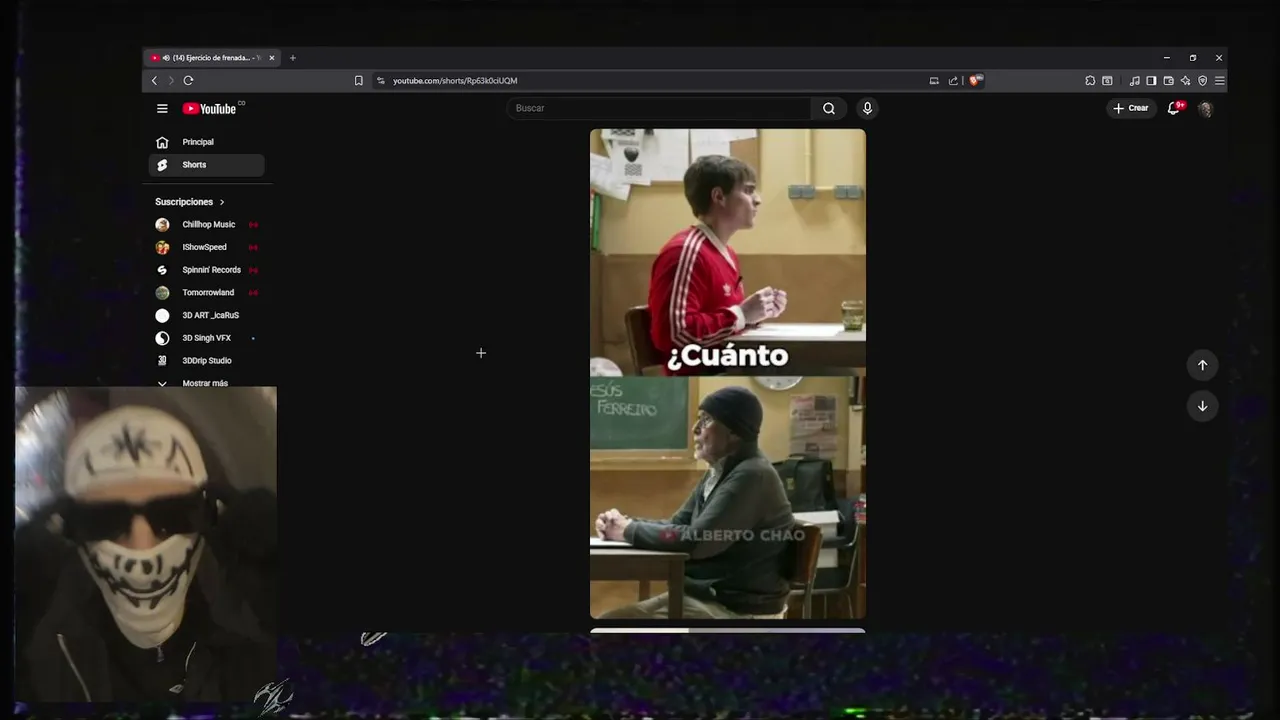Click the YouTube logo
Viewport: 1280px width, 720px height.
click(209, 108)
